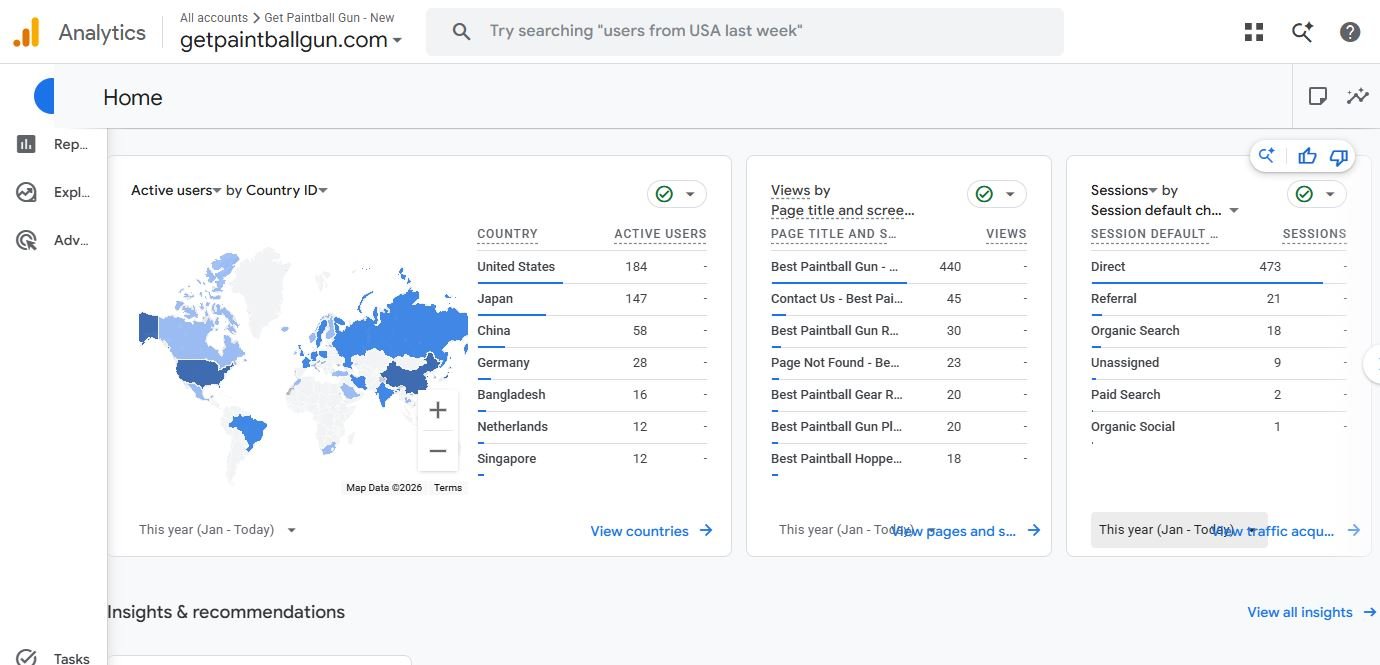Follow the View all insights link
The image size is (1380, 665).
point(1313,612)
